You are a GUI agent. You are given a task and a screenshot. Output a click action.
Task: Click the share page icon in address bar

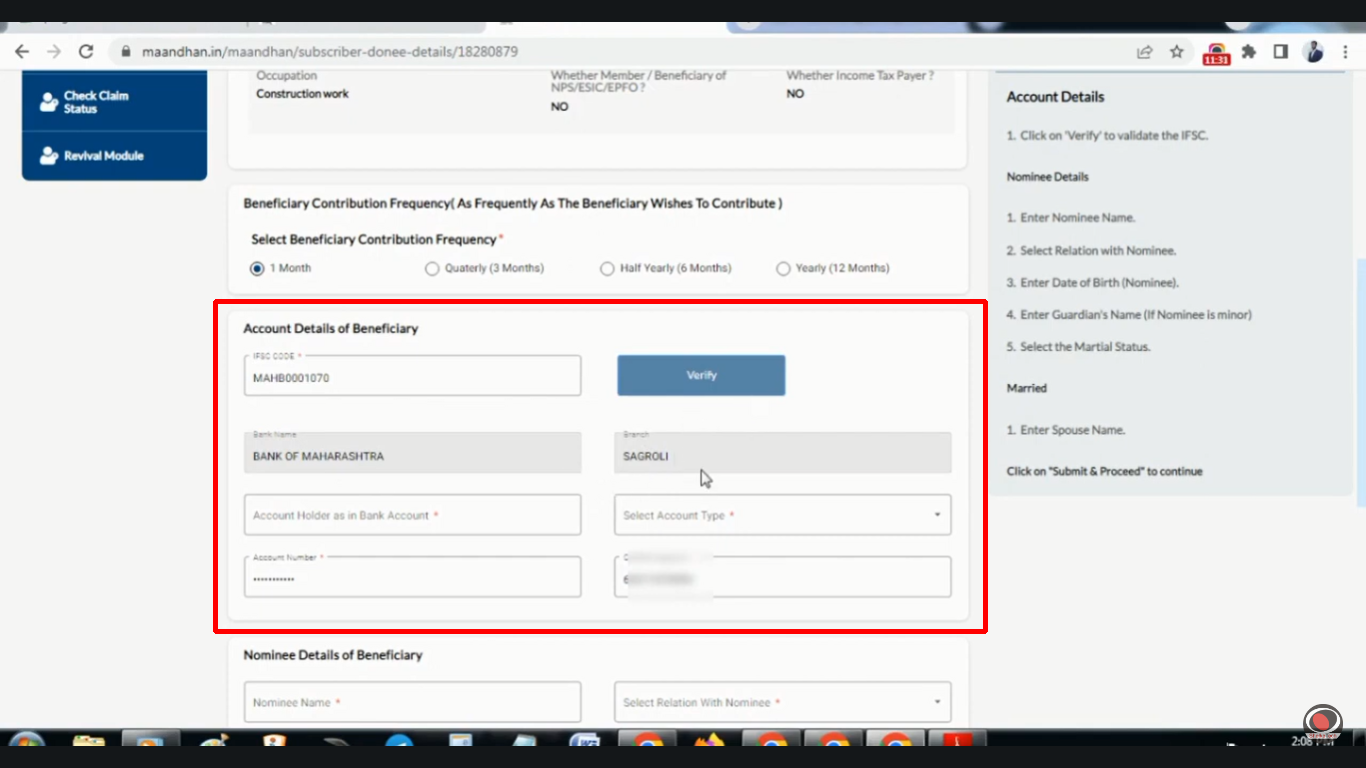(1145, 52)
